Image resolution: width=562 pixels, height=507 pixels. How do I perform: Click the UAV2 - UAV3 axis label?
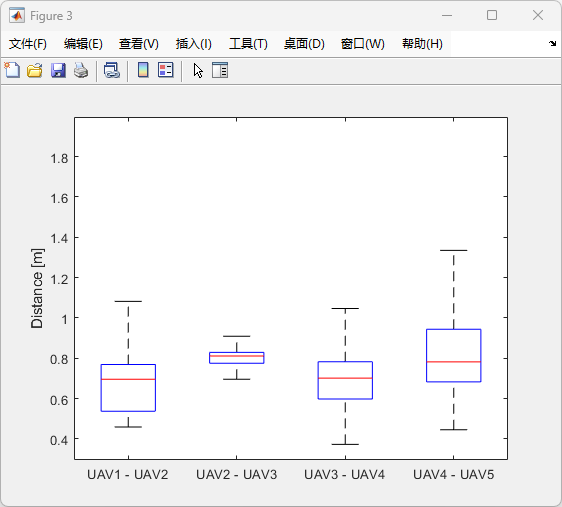237,475
